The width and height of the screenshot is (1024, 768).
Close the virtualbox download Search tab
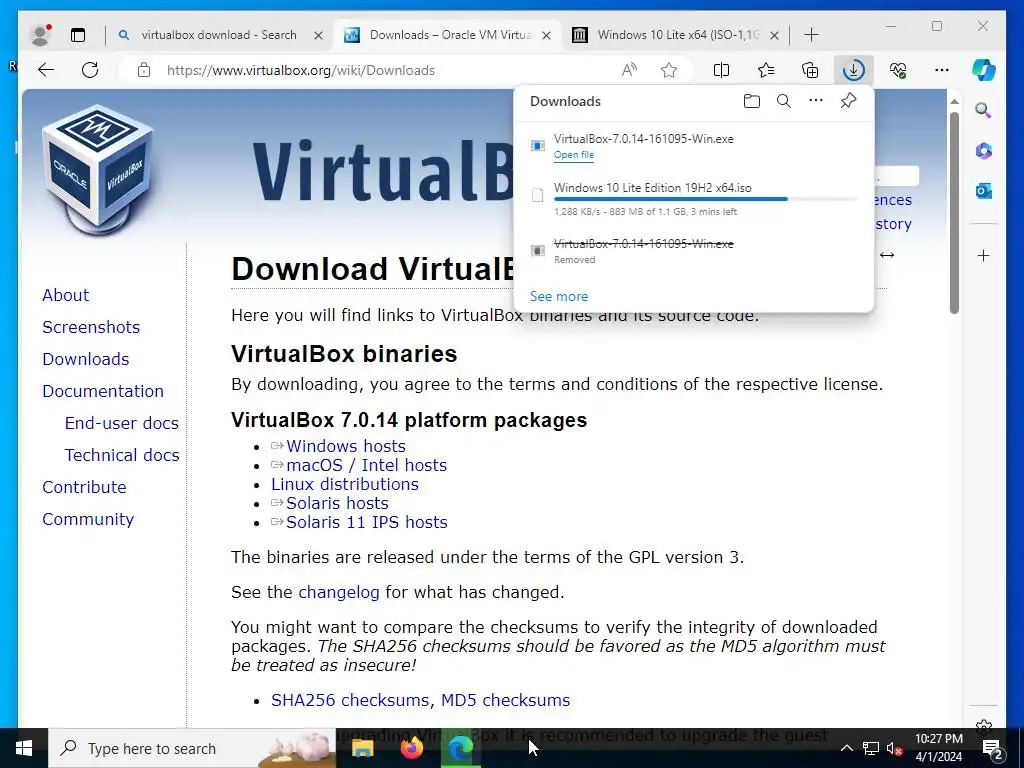point(319,35)
